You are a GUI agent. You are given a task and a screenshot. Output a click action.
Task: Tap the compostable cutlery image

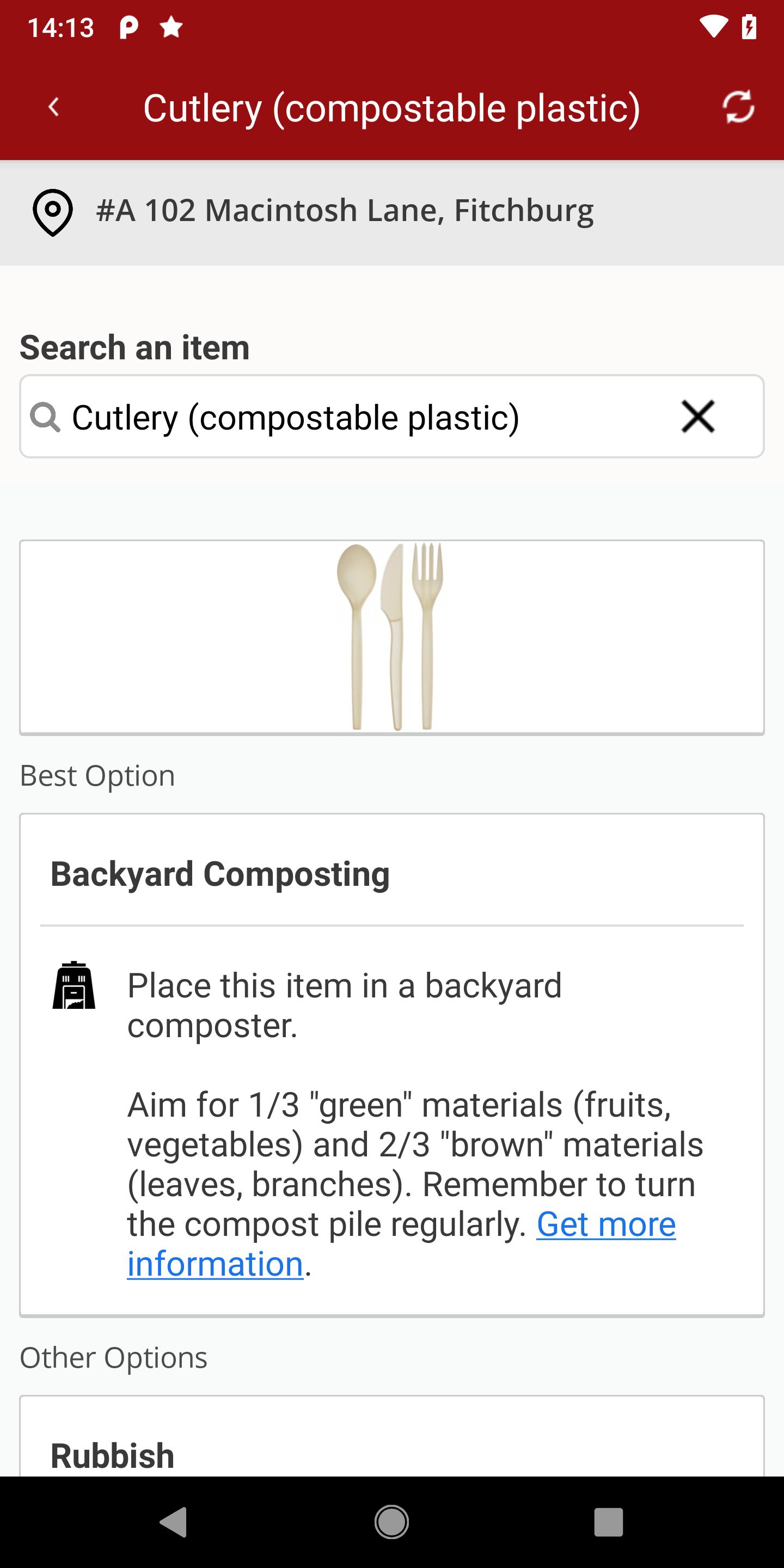(x=392, y=636)
